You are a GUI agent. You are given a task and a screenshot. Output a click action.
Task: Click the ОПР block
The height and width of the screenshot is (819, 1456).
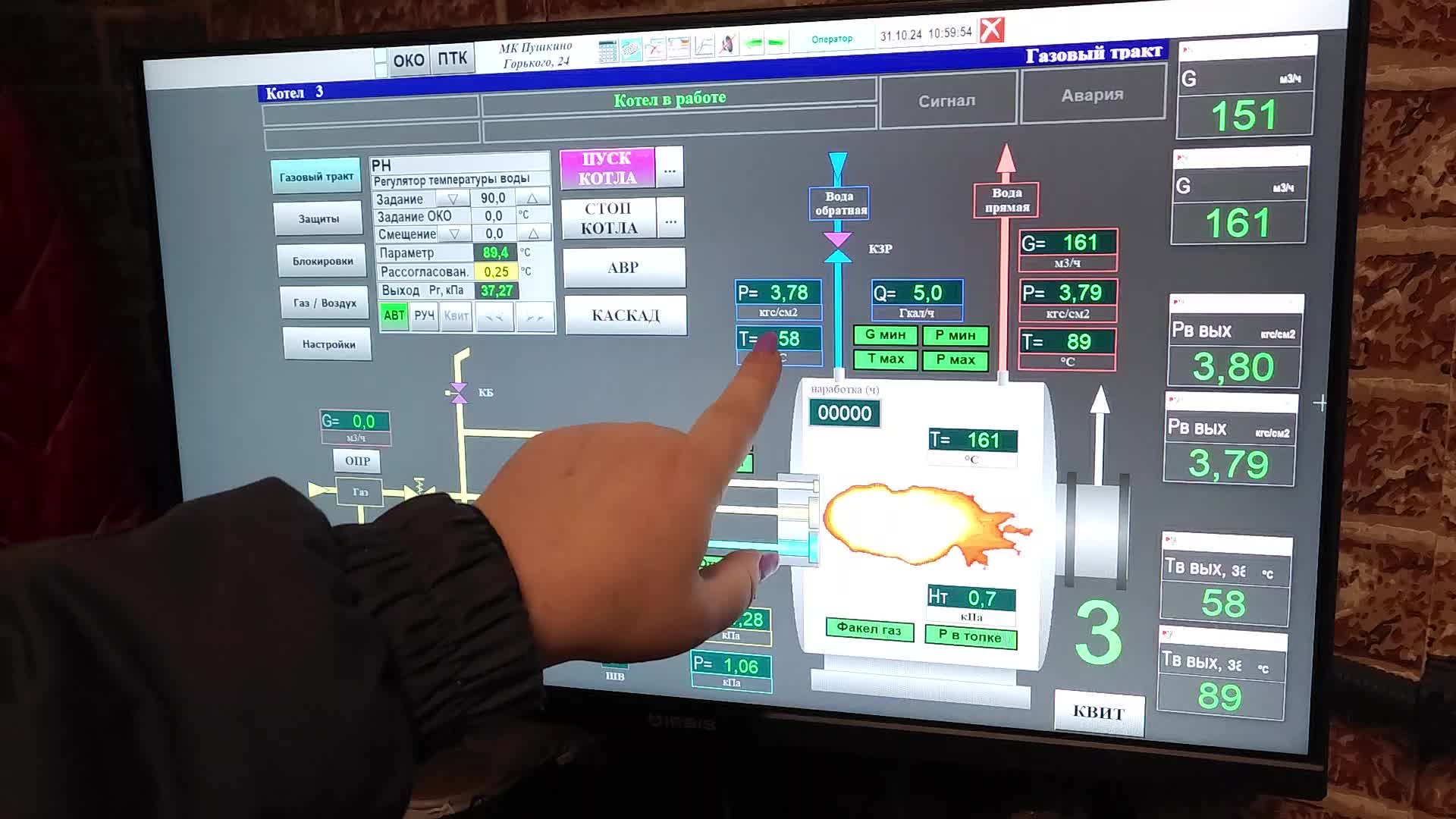[x=357, y=460]
